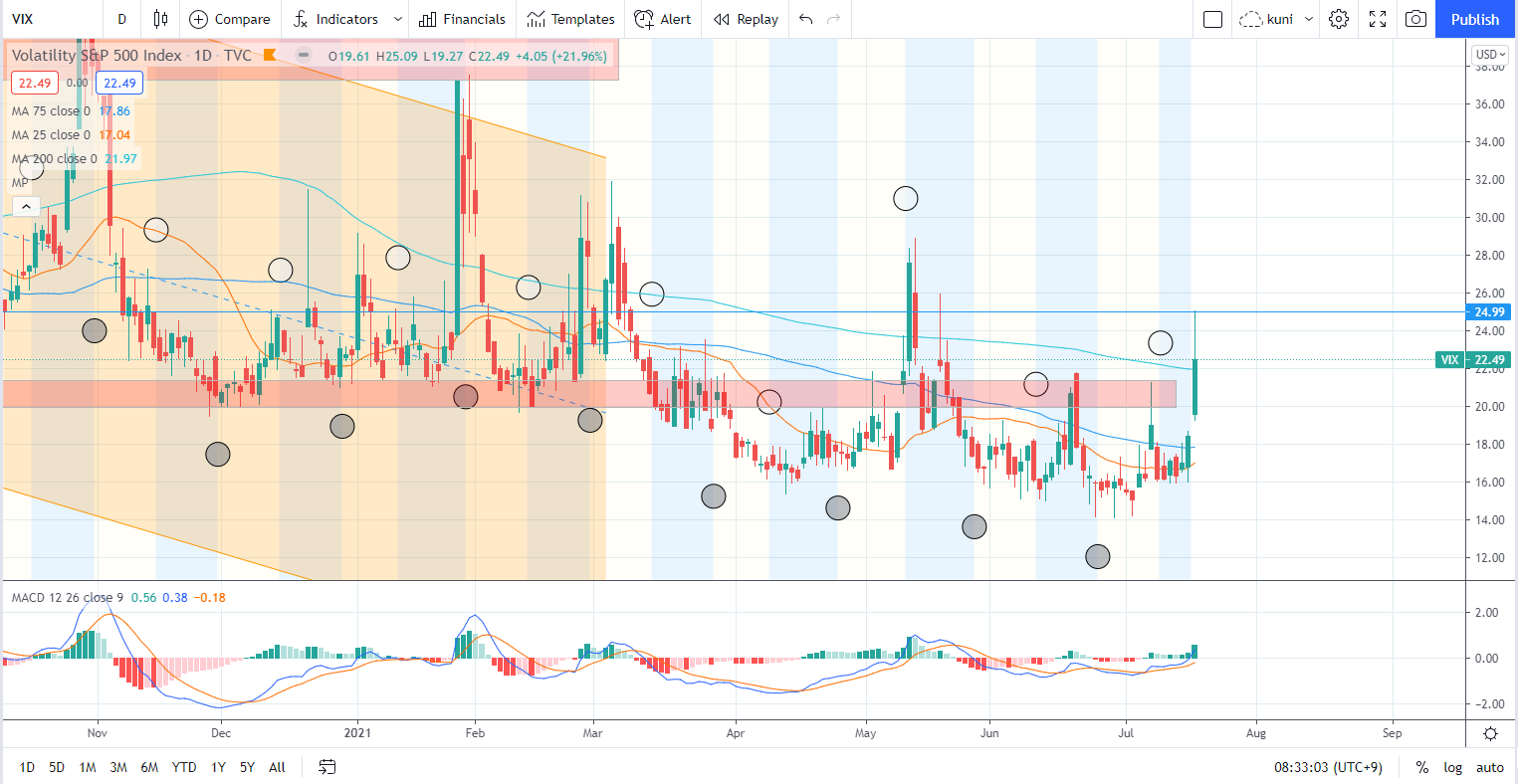The width and height of the screenshot is (1518, 784).
Task: Open the USD currency dropdown
Action: click(1491, 55)
